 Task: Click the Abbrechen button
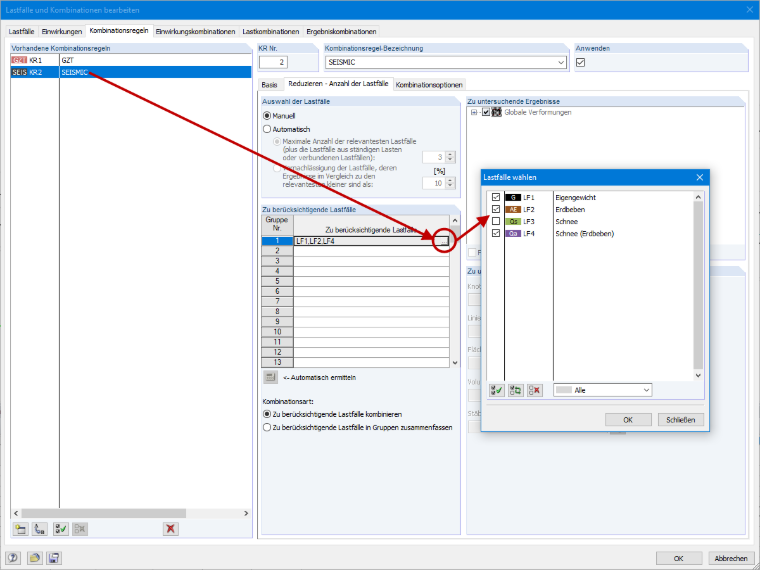731,558
